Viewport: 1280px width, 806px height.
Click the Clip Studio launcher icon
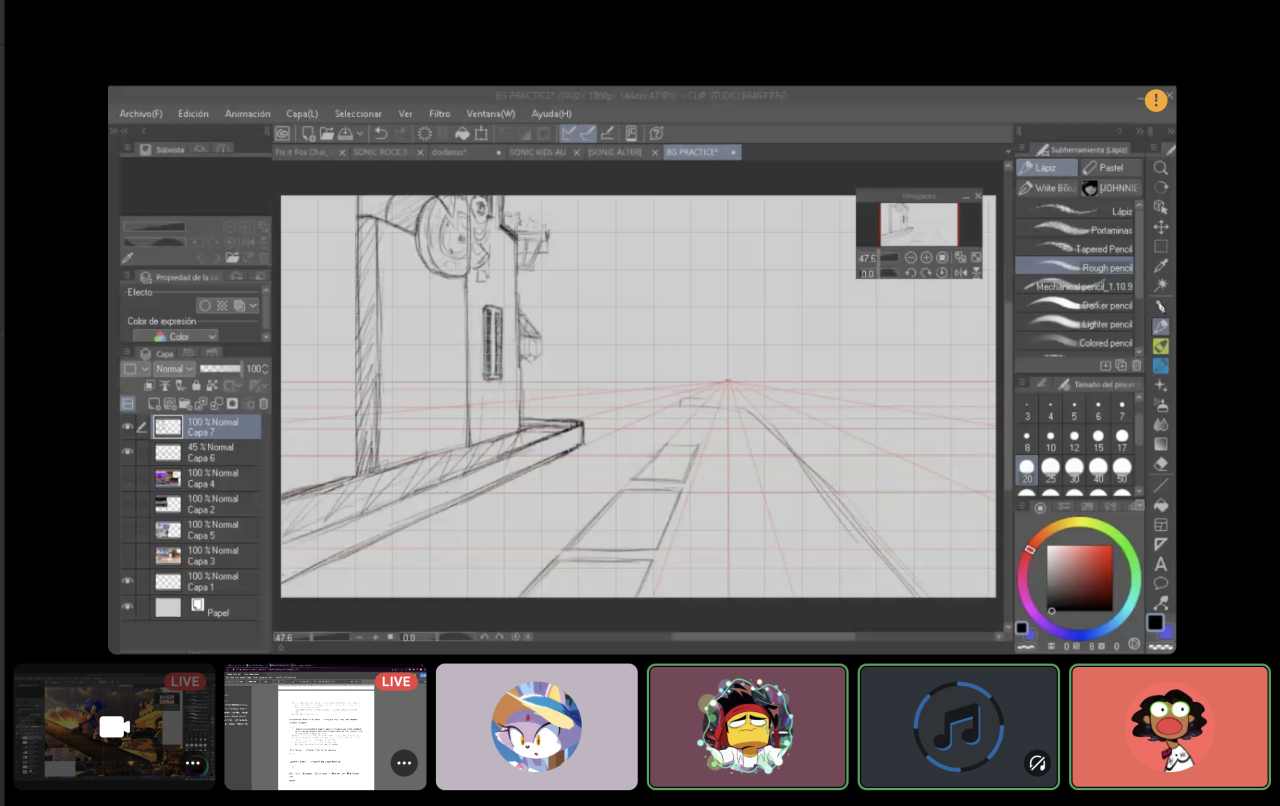[x=283, y=133]
